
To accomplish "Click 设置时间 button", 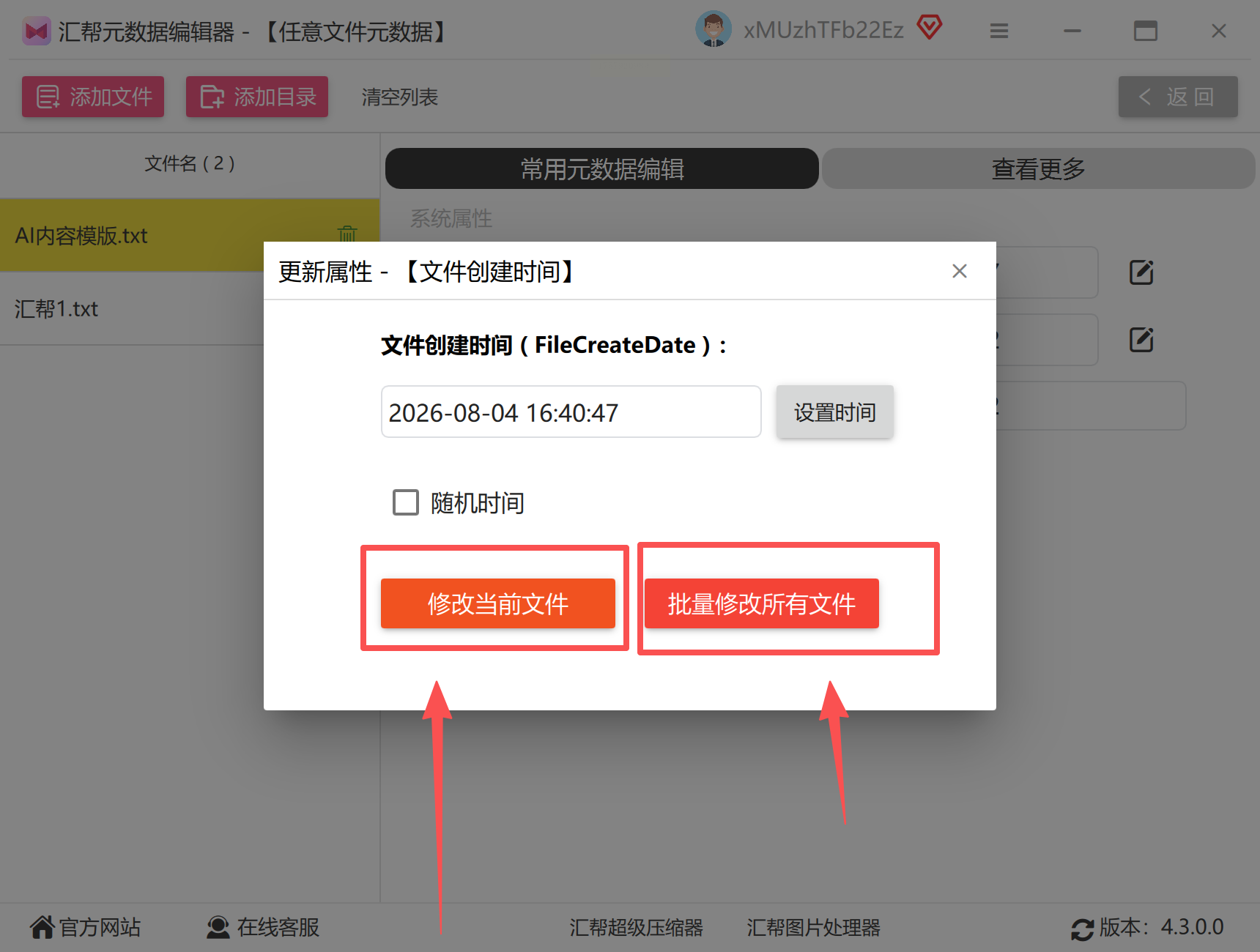I will [834, 412].
